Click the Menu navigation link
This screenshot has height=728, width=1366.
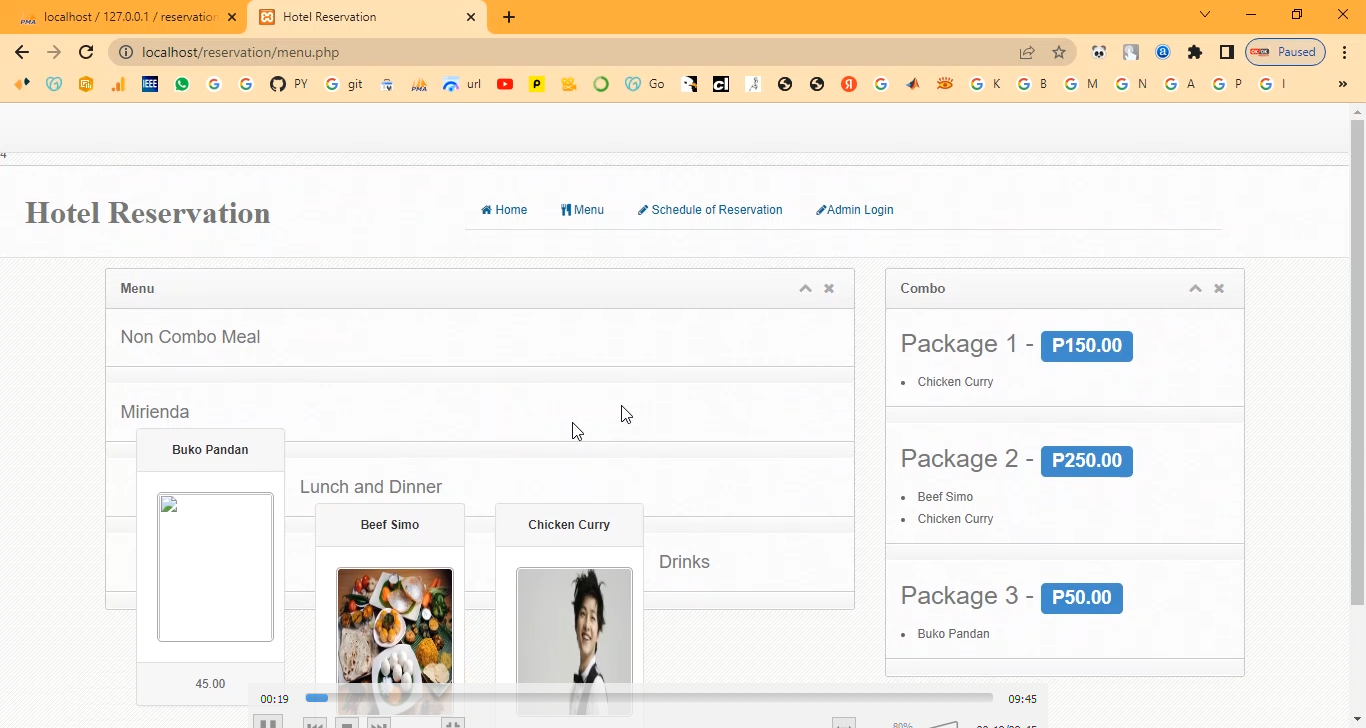click(582, 210)
